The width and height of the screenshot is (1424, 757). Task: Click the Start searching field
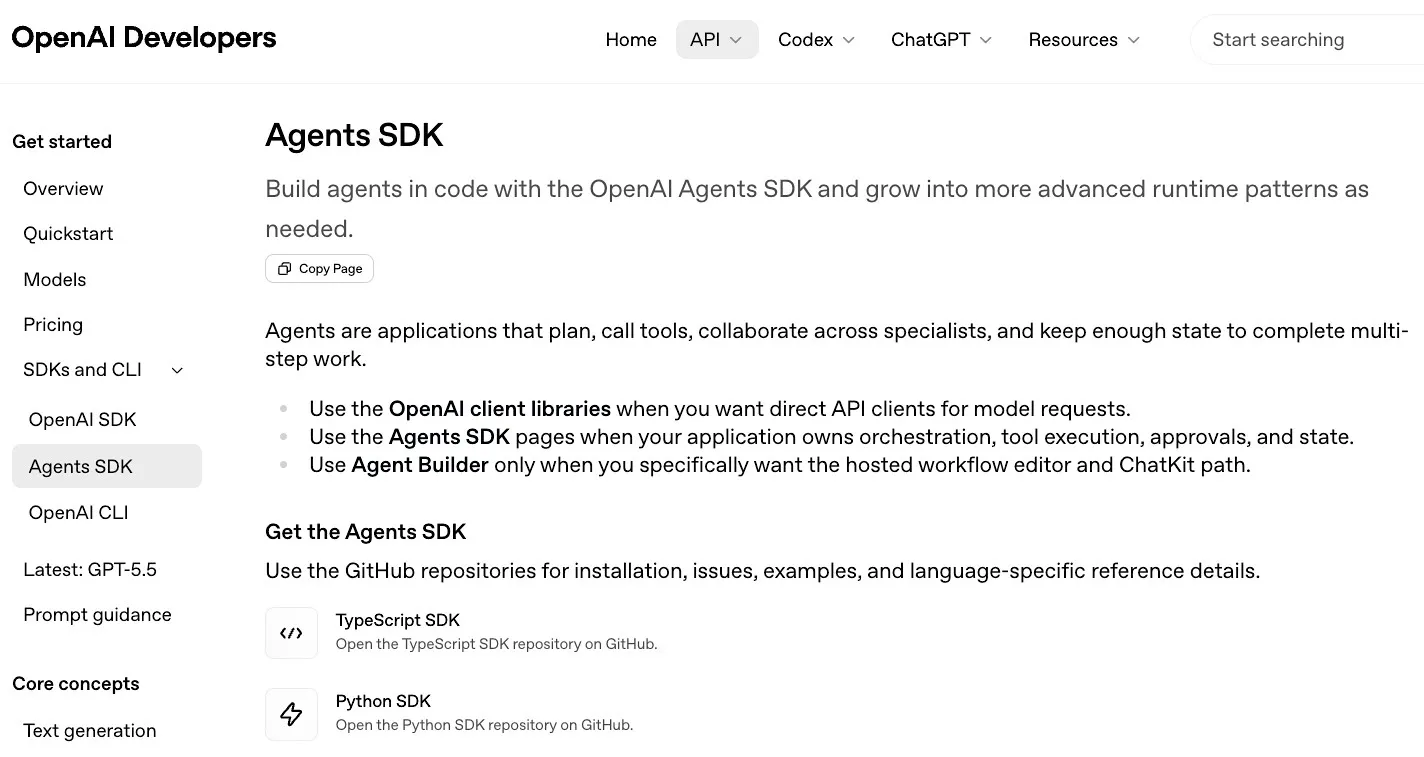tap(1307, 40)
